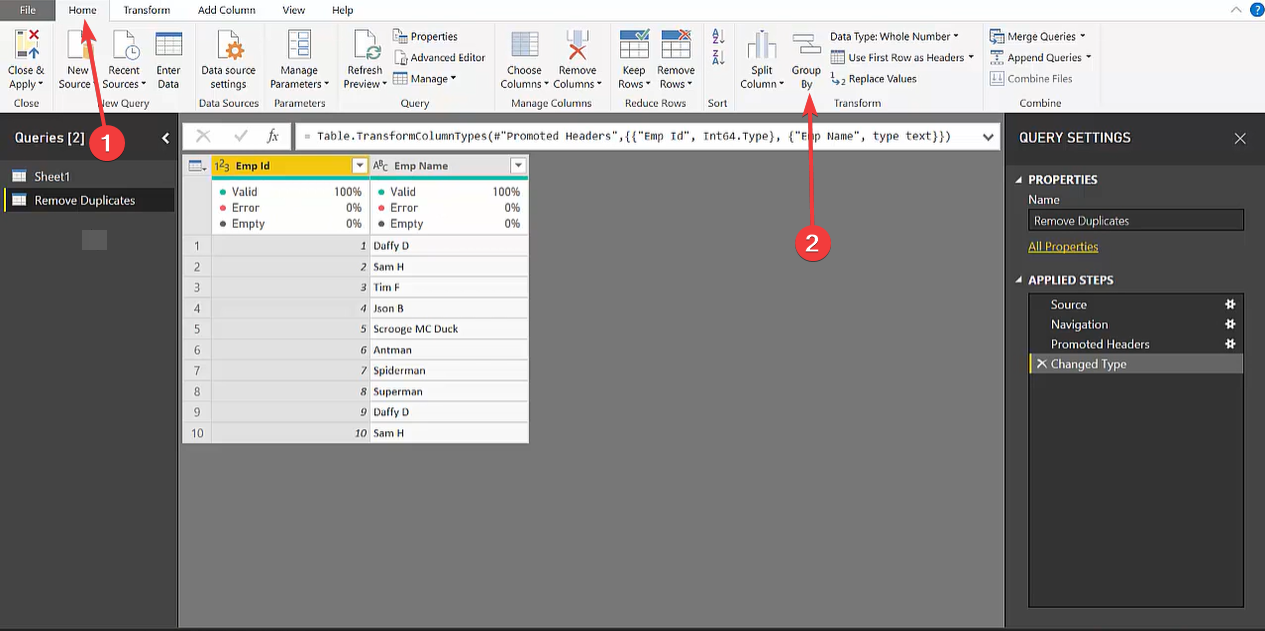Image resolution: width=1265 pixels, height=631 pixels.
Task: Switch to the View tab
Action: coord(294,10)
